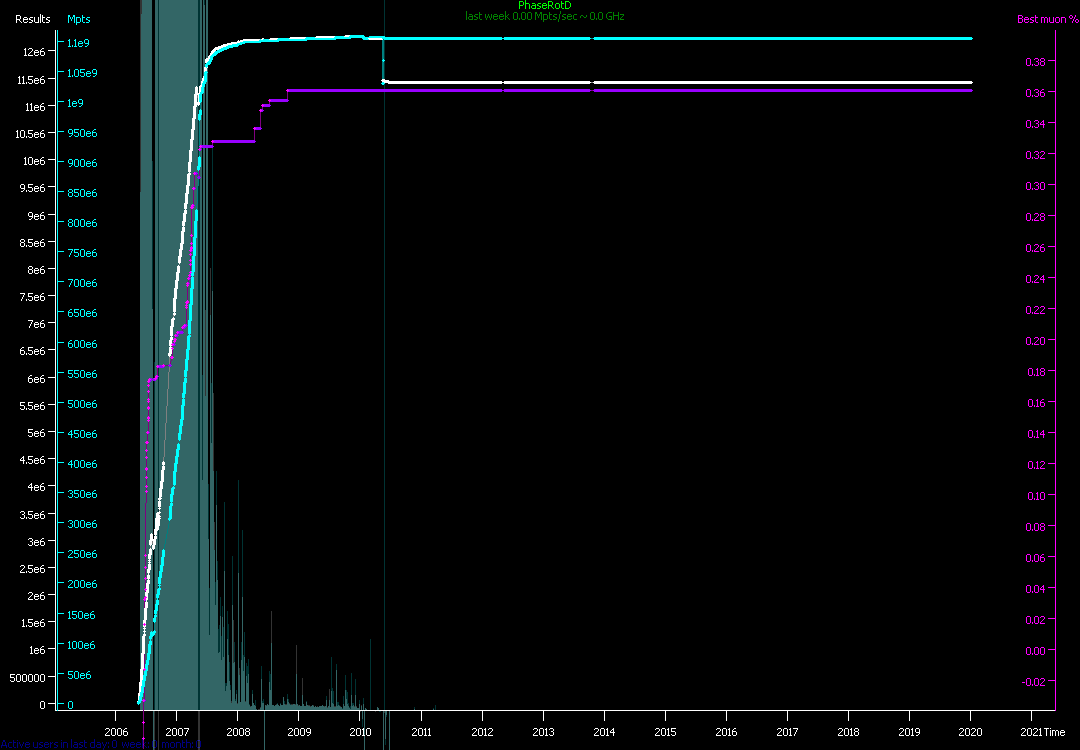Click the 0.20 Best muon axis tick

[1035, 341]
